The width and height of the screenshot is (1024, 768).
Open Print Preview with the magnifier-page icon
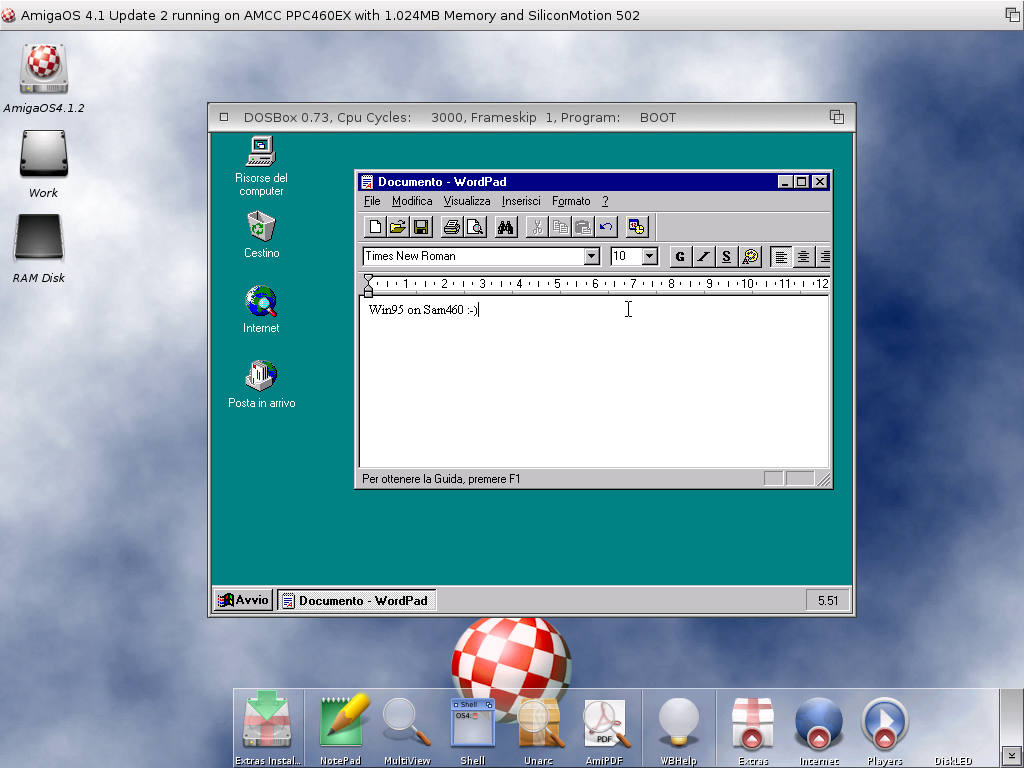(x=475, y=227)
